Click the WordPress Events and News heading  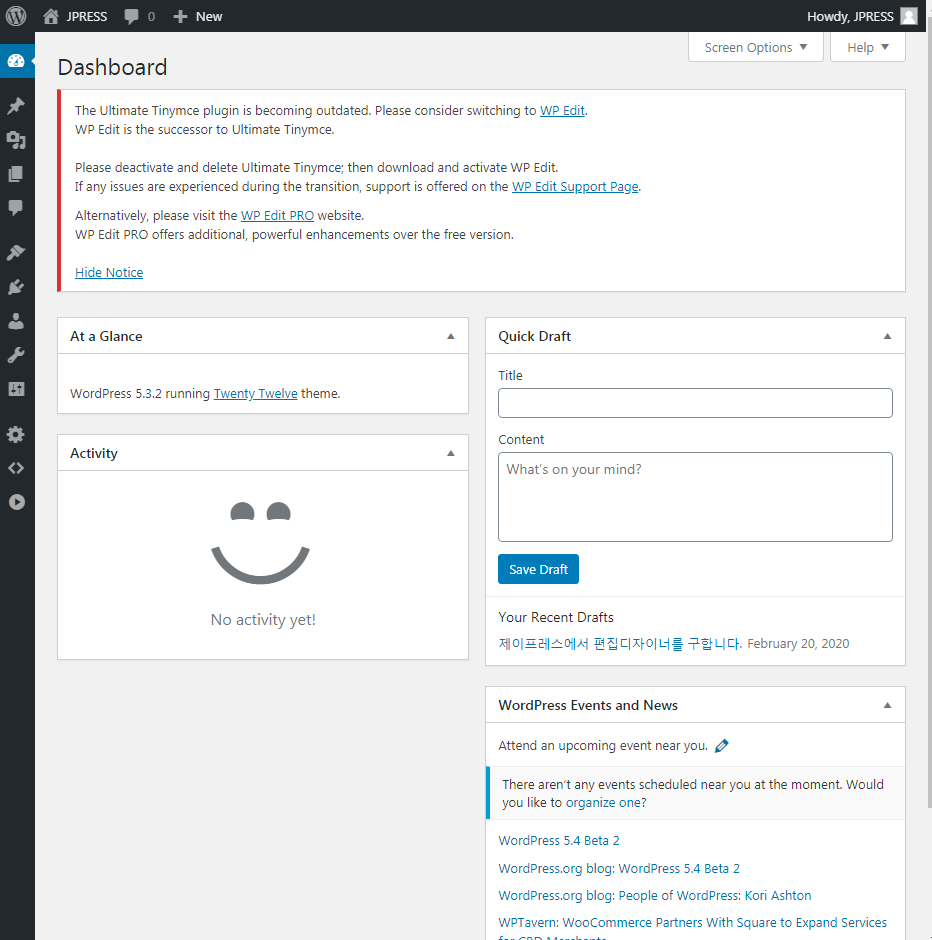[587, 705]
